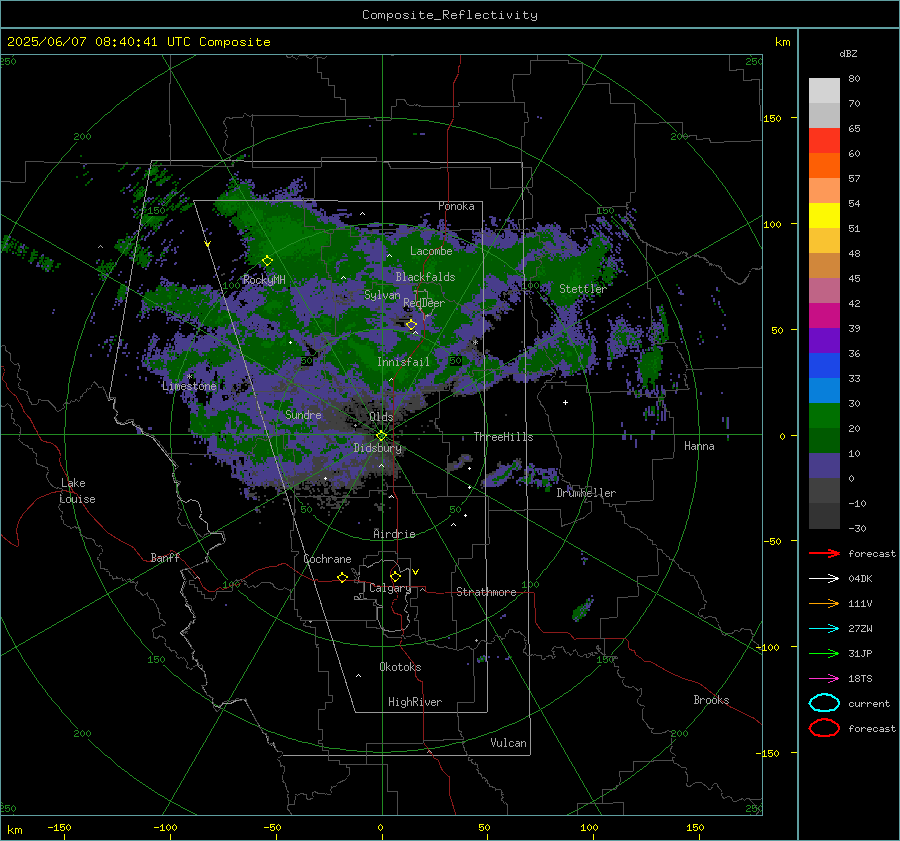Viewport: 900px width, 841px height.
Task: Click the Cochrane town label
Action: tap(327, 559)
